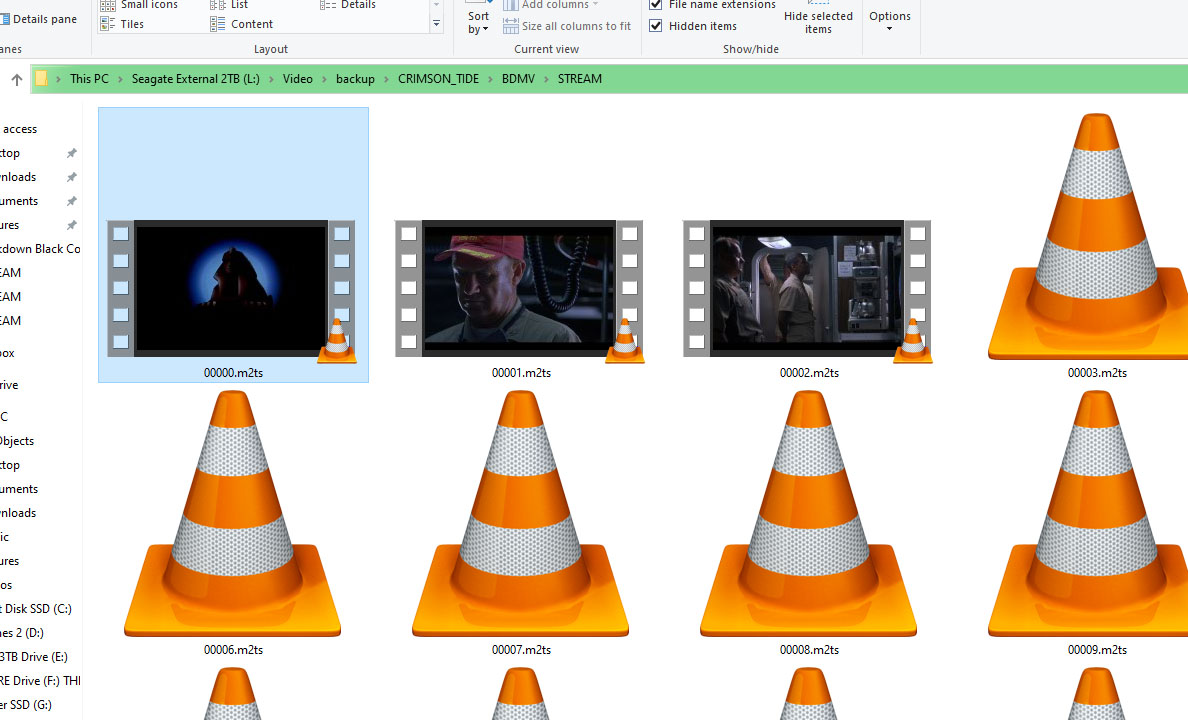Select the 00001.m2ts video thumbnail
Viewport: 1188px width, 720px height.
pyautogui.click(x=519, y=289)
